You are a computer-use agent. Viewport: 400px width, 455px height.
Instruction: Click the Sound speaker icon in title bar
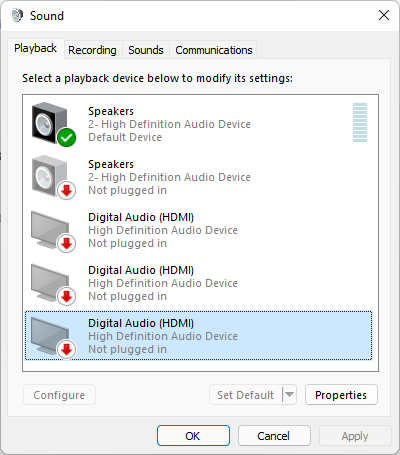tap(17, 15)
